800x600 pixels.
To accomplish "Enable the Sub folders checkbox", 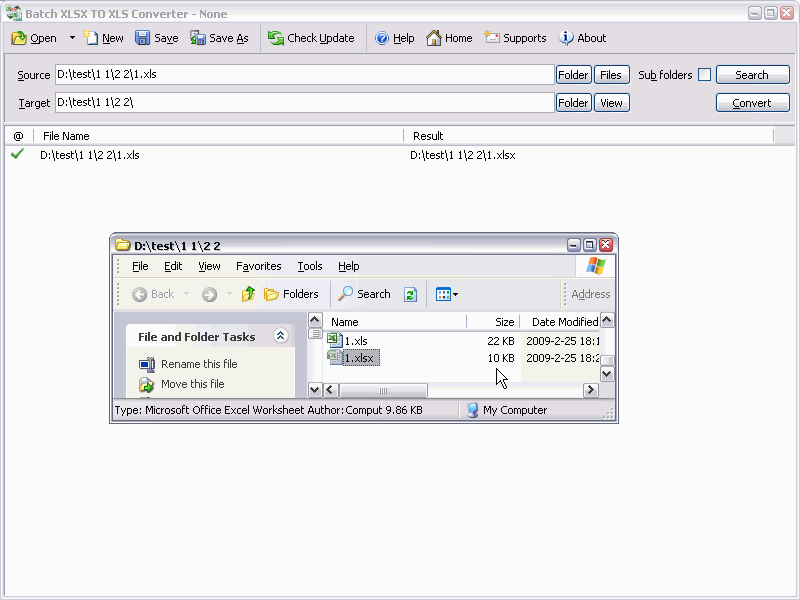I will (x=704, y=74).
